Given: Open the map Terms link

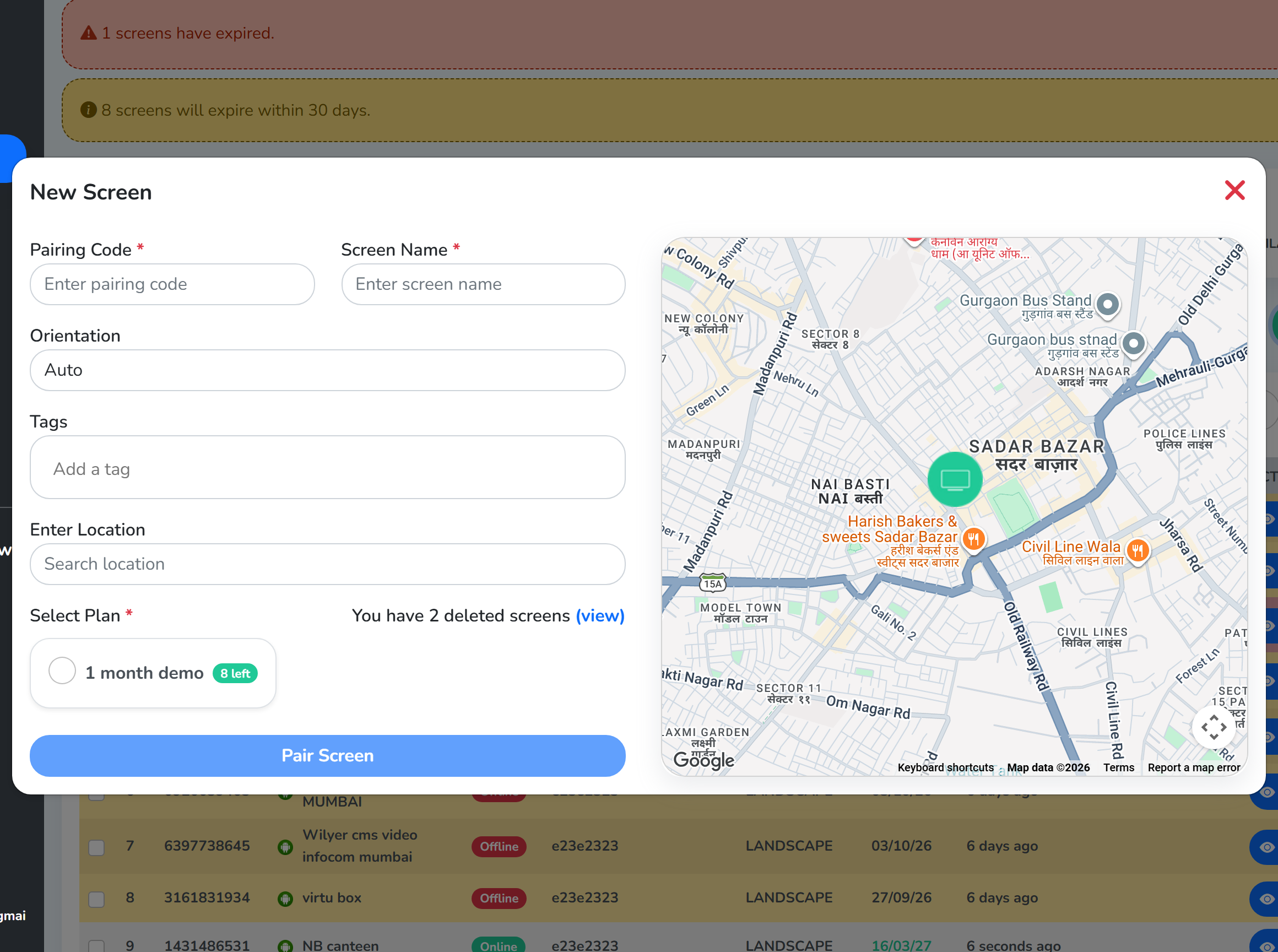Looking at the screenshot, I should [x=1118, y=767].
